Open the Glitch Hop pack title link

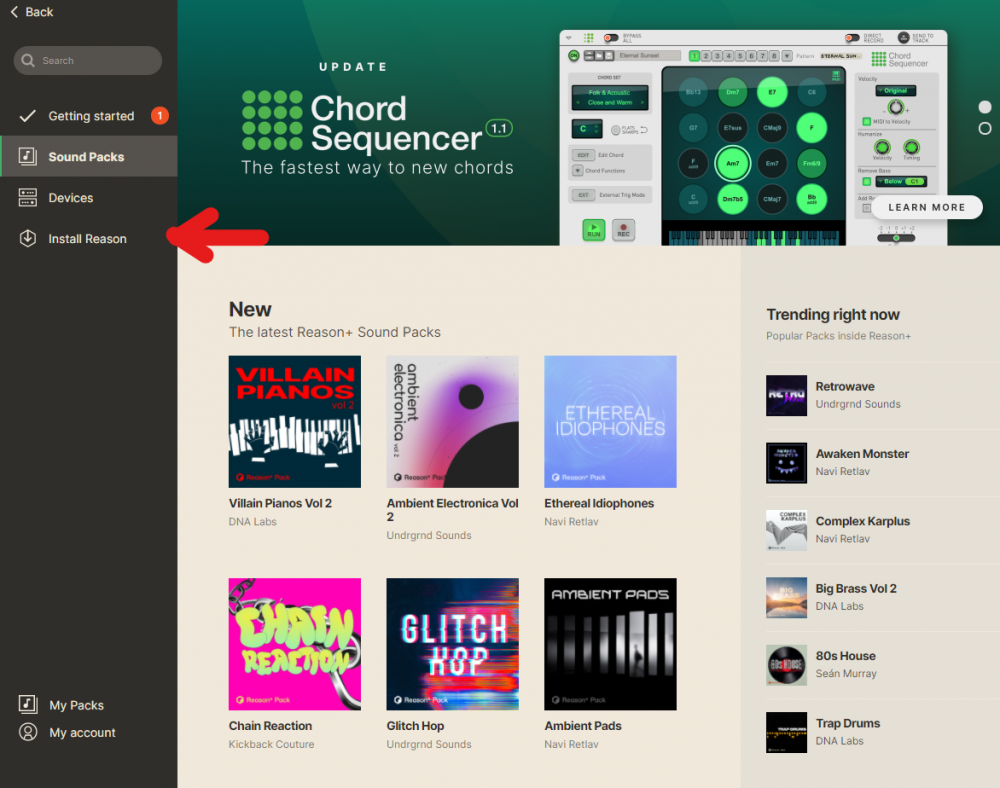pyautogui.click(x=415, y=726)
